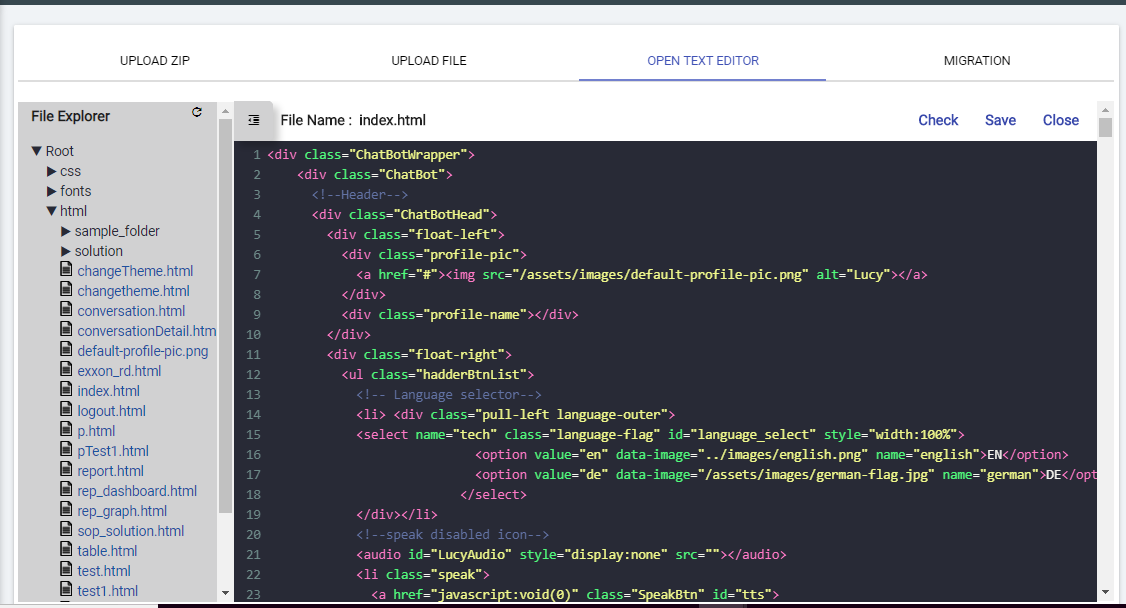Click file icon beside table.html

(x=66, y=551)
